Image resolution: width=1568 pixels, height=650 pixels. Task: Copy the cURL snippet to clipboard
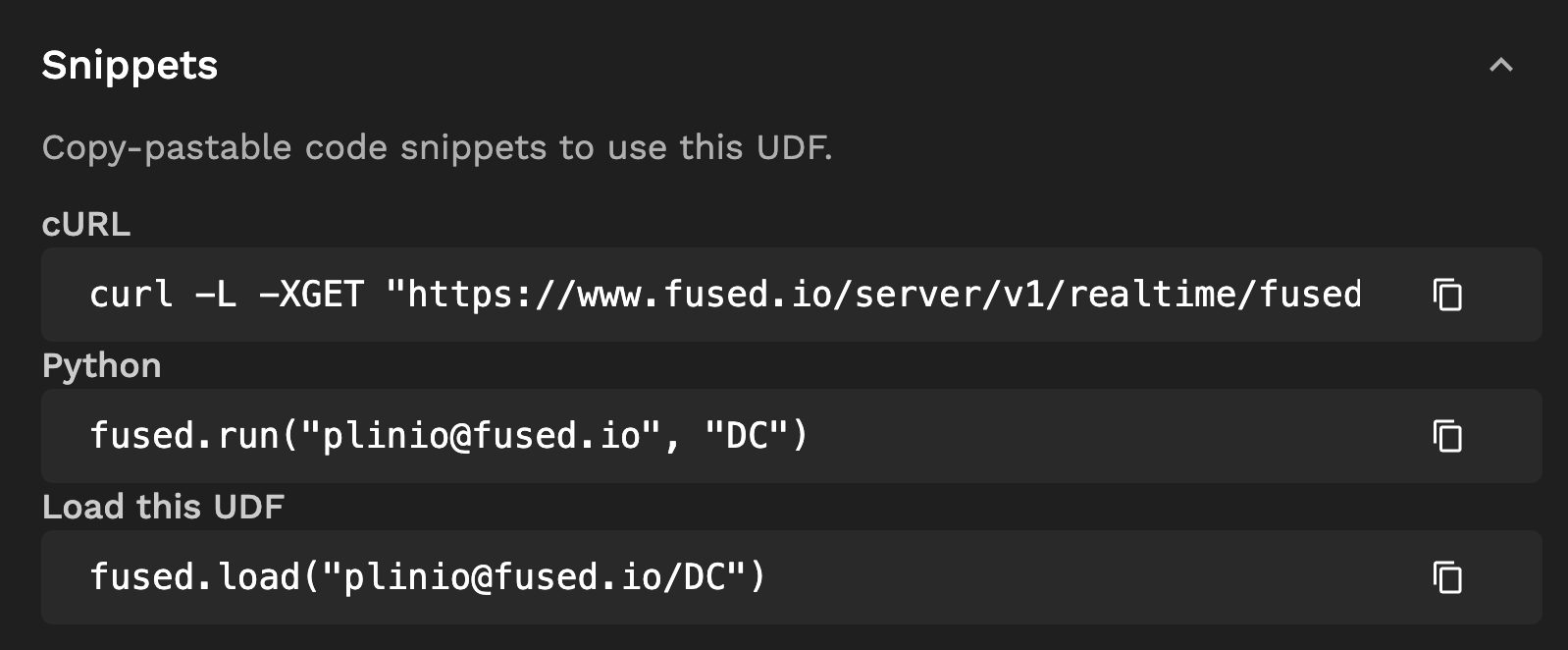(x=1447, y=295)
